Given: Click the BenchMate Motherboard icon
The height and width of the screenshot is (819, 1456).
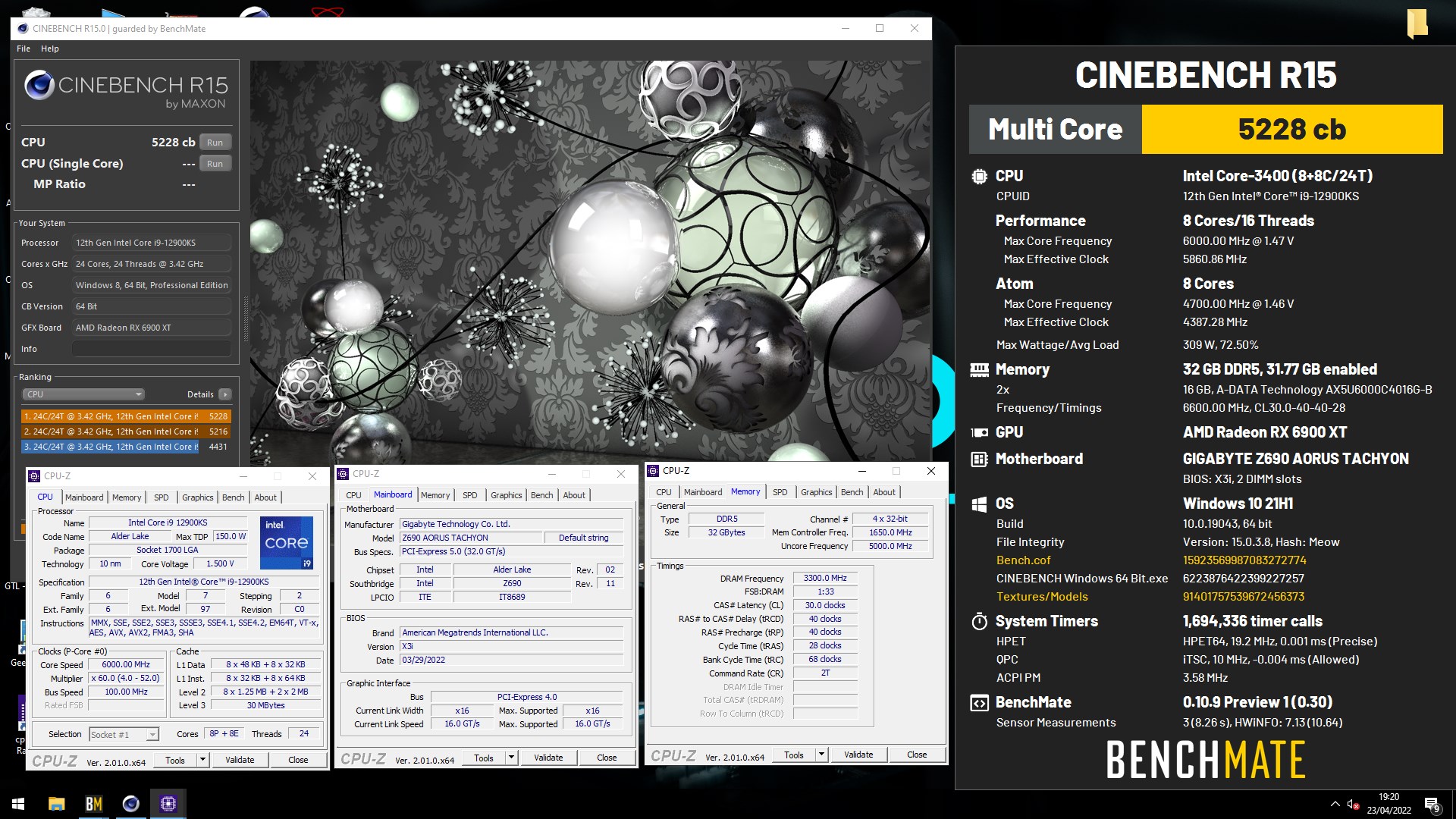Looking at the screenshot, I should (x=979, y=459).
